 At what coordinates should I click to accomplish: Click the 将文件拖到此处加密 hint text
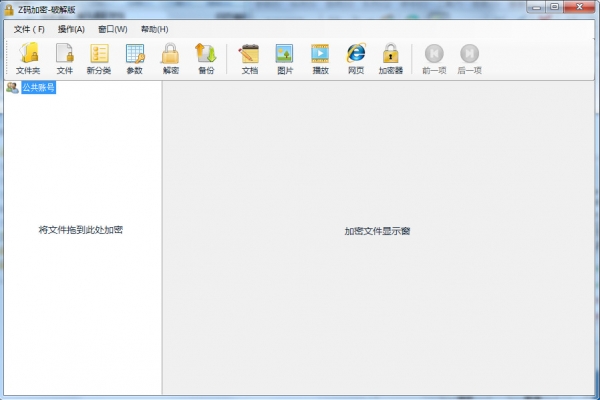[x=81, y=230]
